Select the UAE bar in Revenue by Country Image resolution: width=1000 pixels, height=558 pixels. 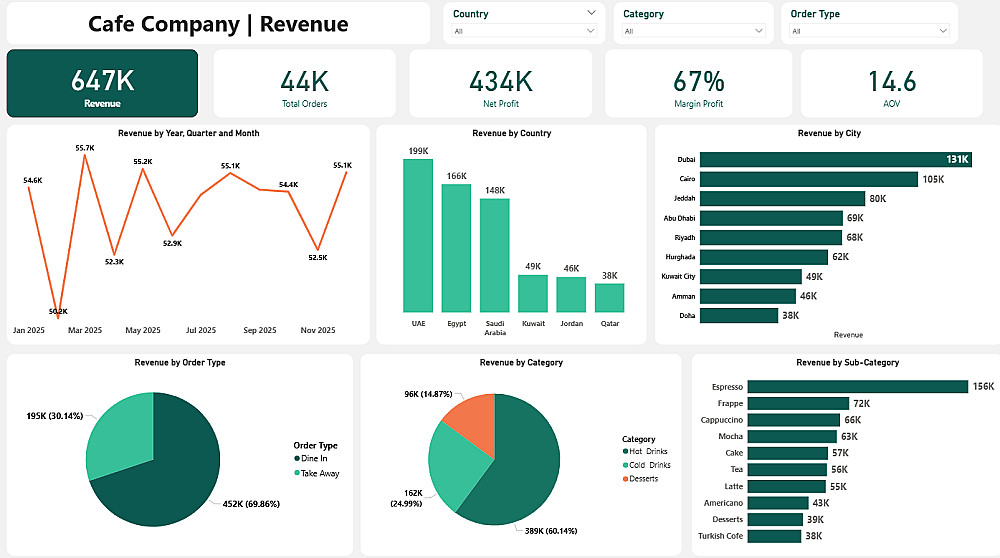pos(418,235)
